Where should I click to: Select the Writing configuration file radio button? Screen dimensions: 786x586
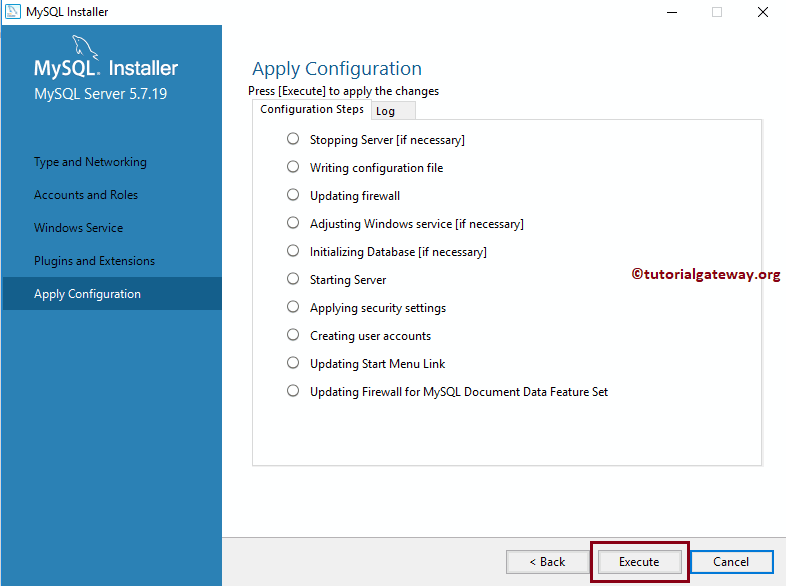[x=293, y=167]
